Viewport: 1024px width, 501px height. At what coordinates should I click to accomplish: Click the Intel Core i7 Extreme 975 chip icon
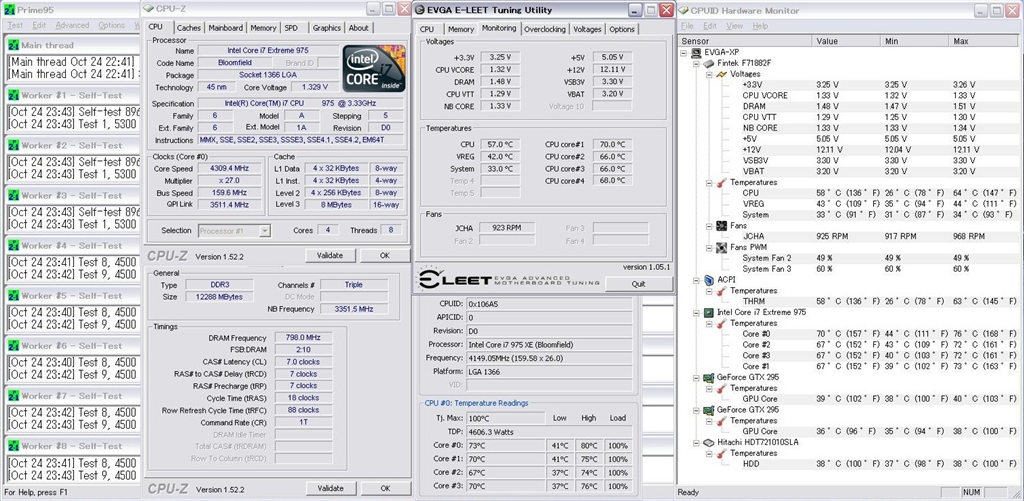point(709,312)
